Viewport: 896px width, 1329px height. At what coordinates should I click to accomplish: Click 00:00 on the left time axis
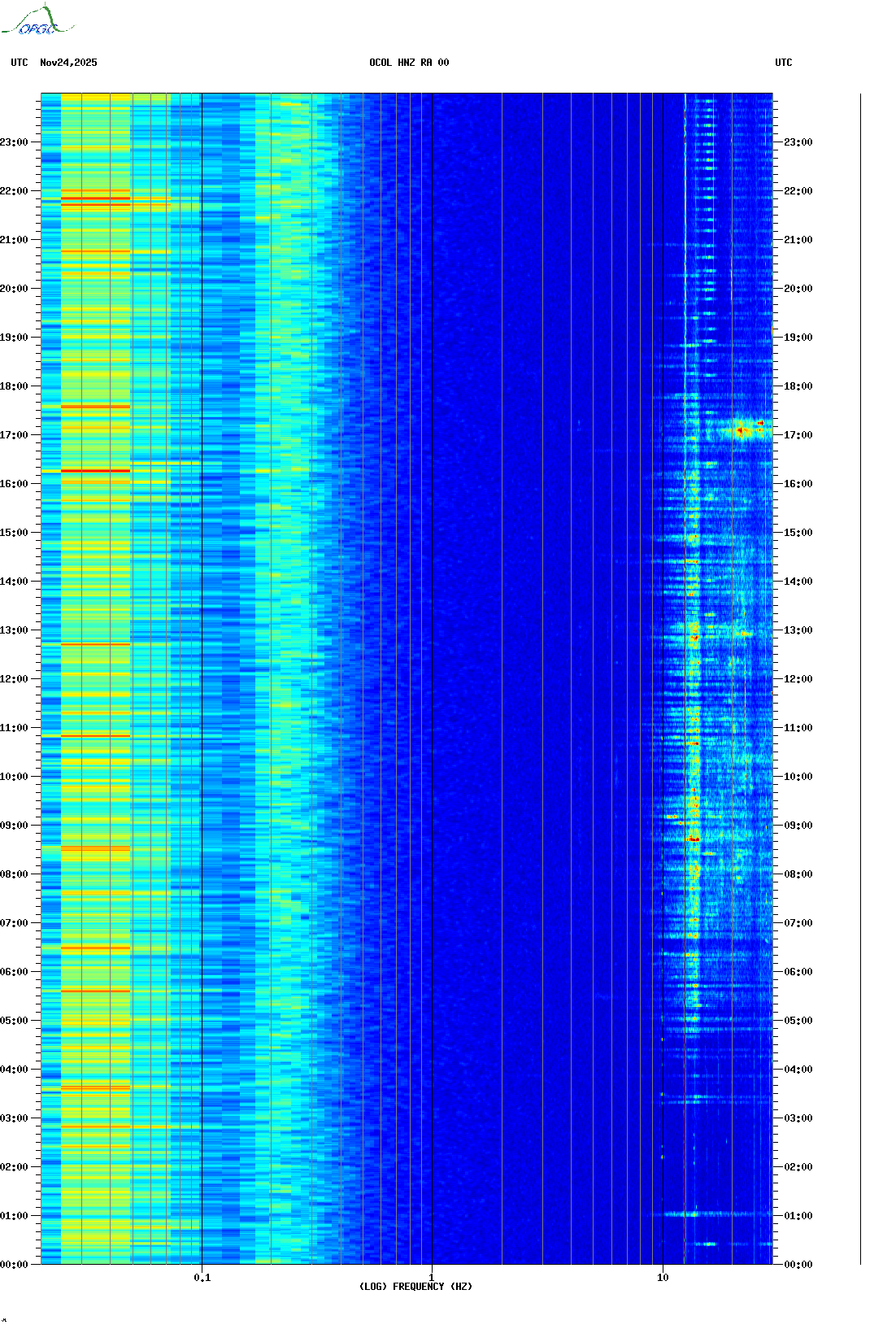pyautogui.click(x=14, y=1265)
